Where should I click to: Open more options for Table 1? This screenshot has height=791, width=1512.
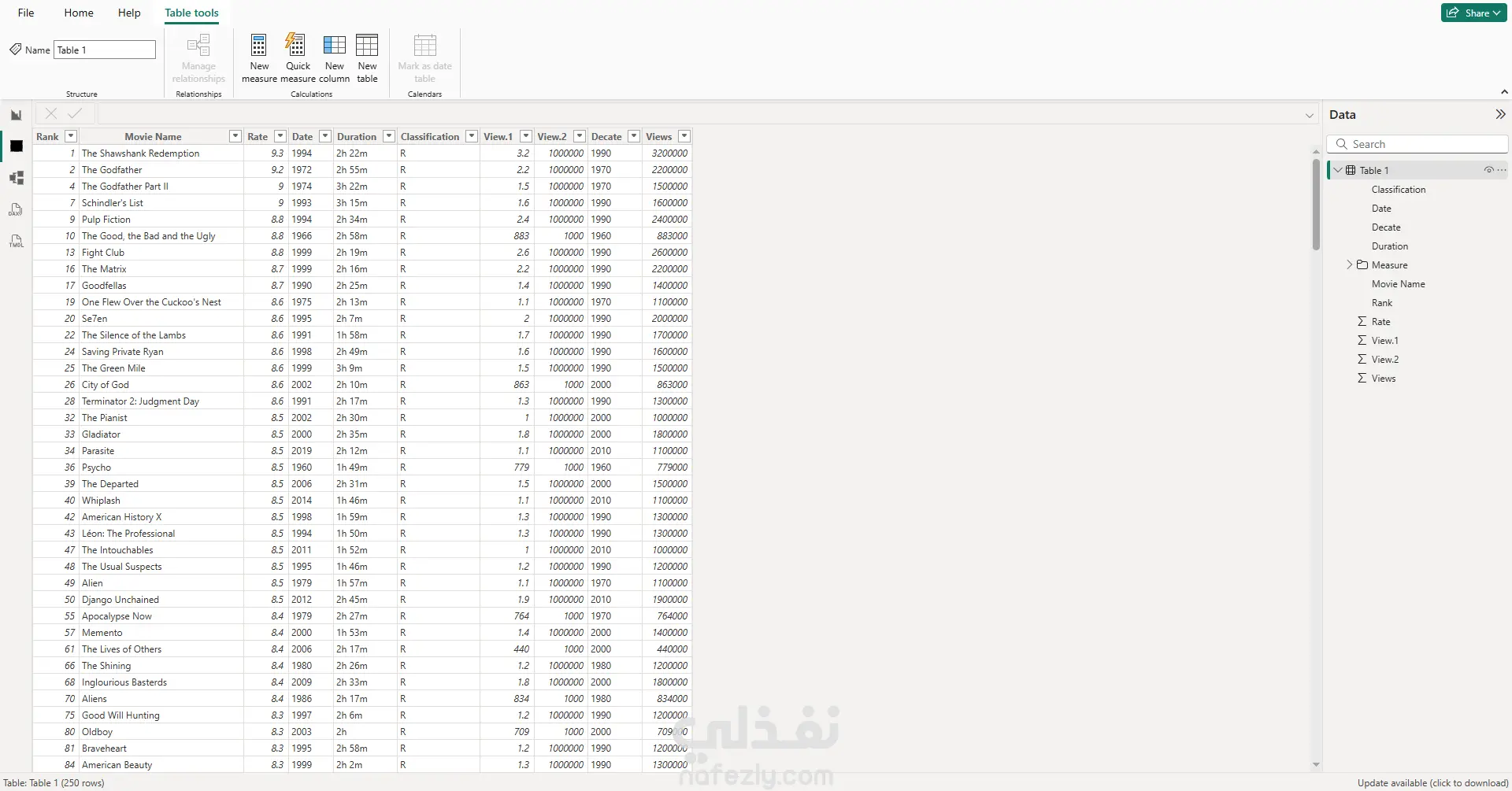(1502, 170)
